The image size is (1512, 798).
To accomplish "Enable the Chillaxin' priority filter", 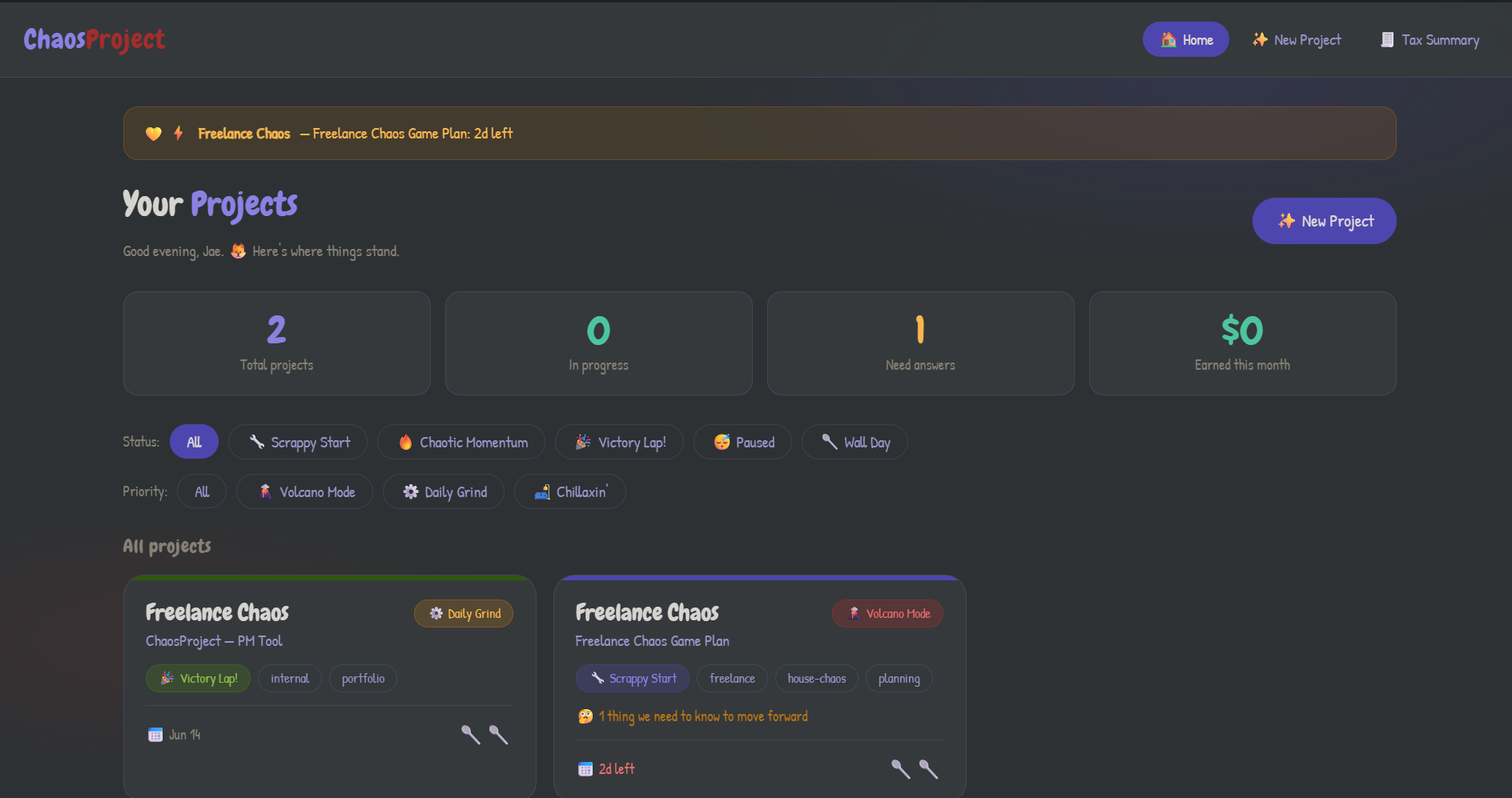I will [570, 491].
